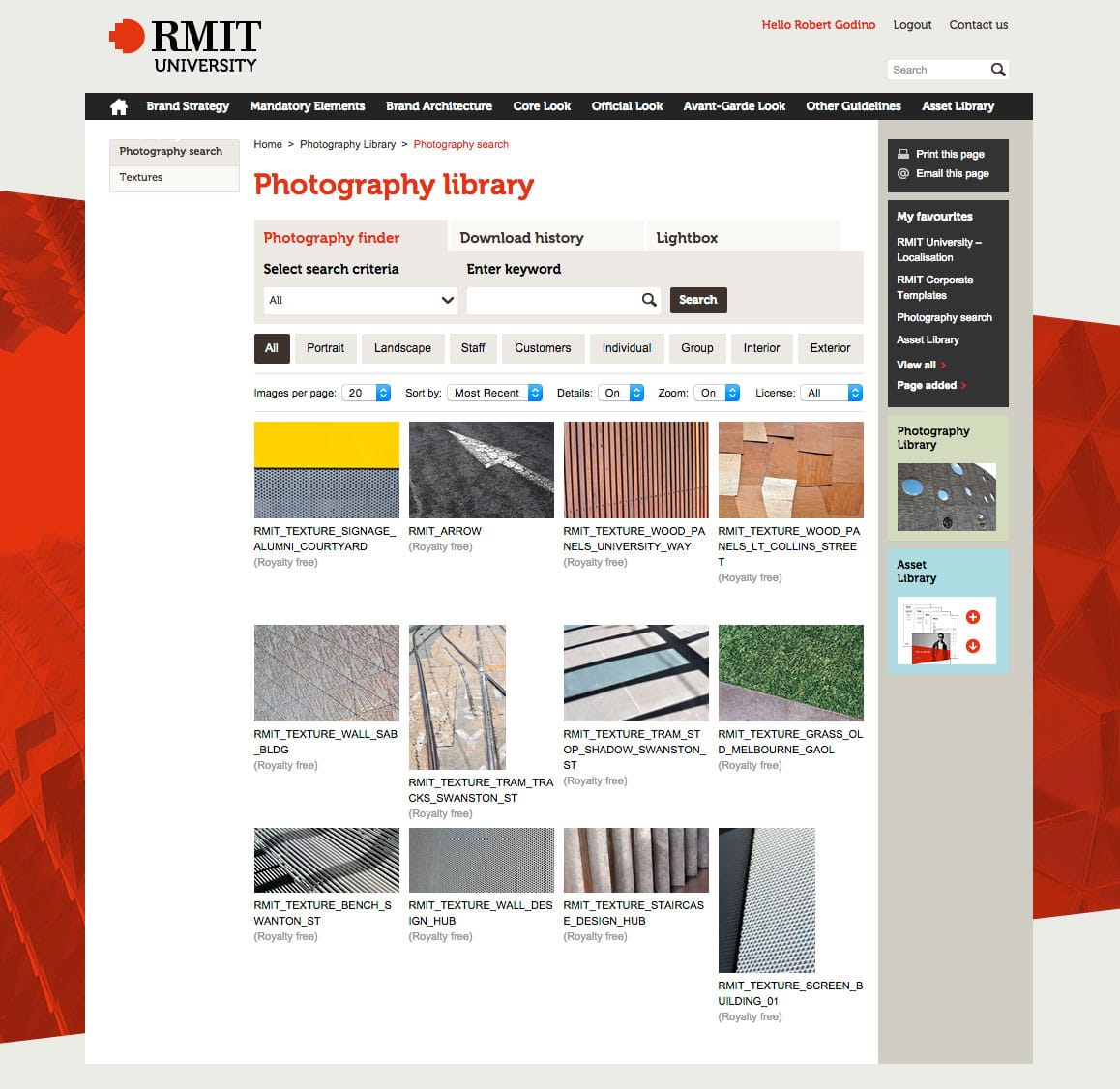Open Photography Library sidebar card image
1120x1089 pixels.
pyautogui.click(x=946, y=497)
